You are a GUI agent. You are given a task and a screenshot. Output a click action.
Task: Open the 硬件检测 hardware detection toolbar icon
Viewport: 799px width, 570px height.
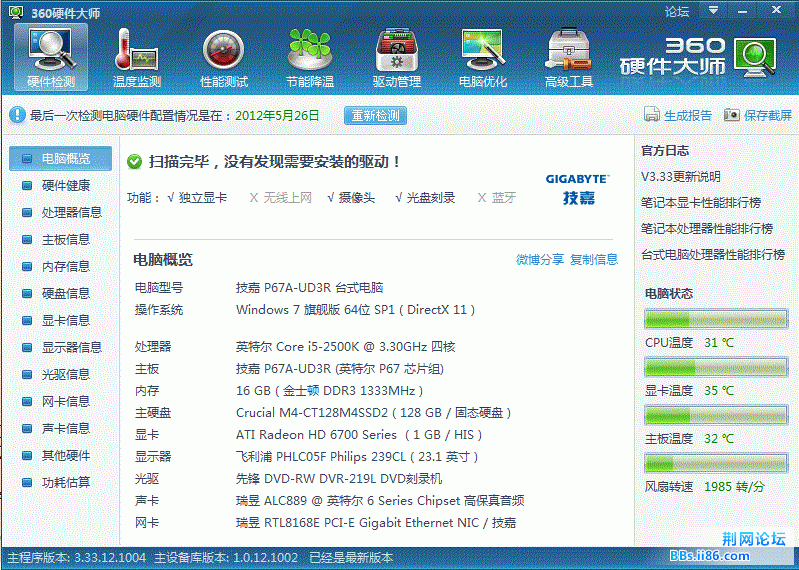point(50,57)
